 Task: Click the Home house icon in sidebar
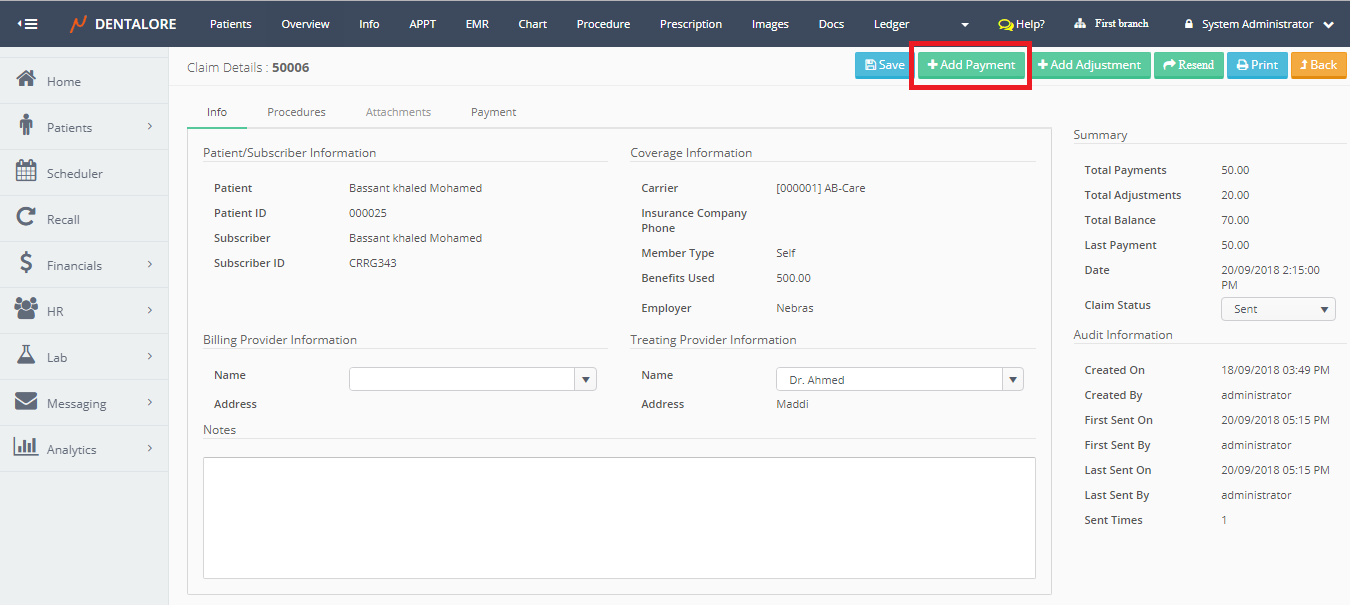(27, 80)
